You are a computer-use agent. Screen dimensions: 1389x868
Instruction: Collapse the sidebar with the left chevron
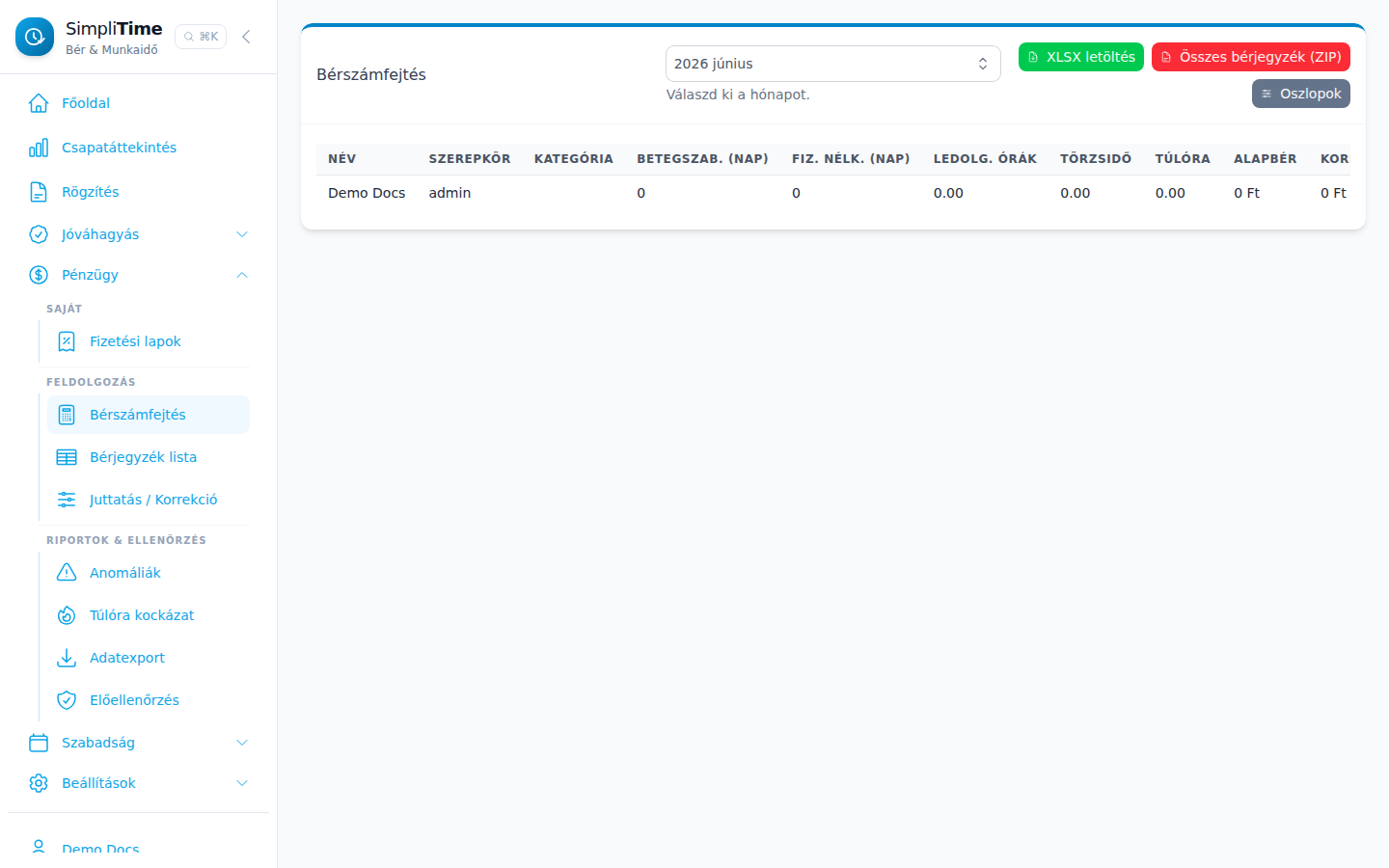click(x=246, y=37)
